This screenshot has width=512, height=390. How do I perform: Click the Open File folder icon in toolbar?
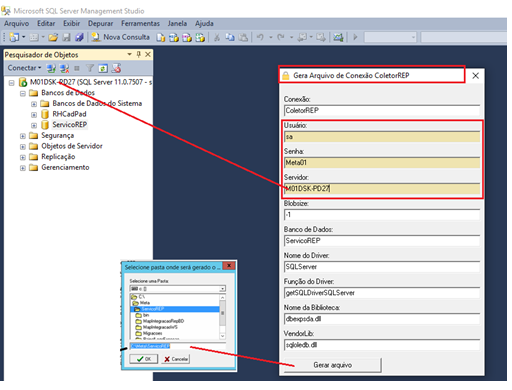[x=53, y=37]
